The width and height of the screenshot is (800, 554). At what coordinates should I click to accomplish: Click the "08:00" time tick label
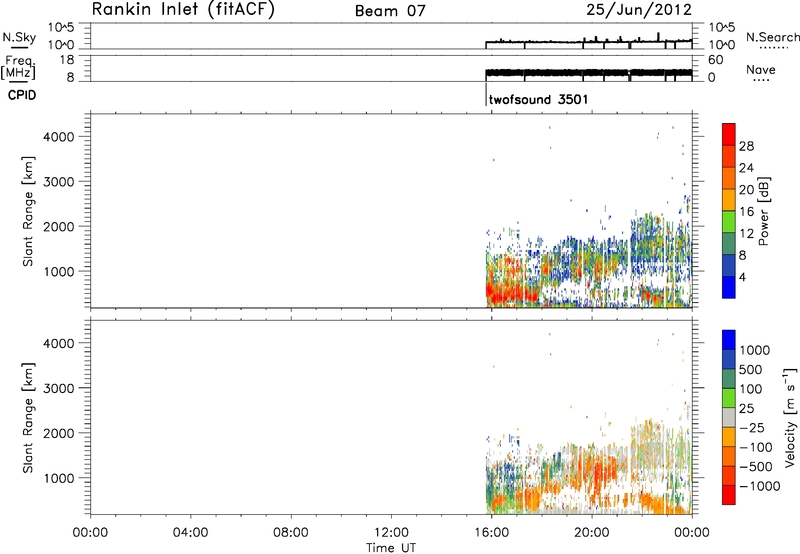[291, 533]
